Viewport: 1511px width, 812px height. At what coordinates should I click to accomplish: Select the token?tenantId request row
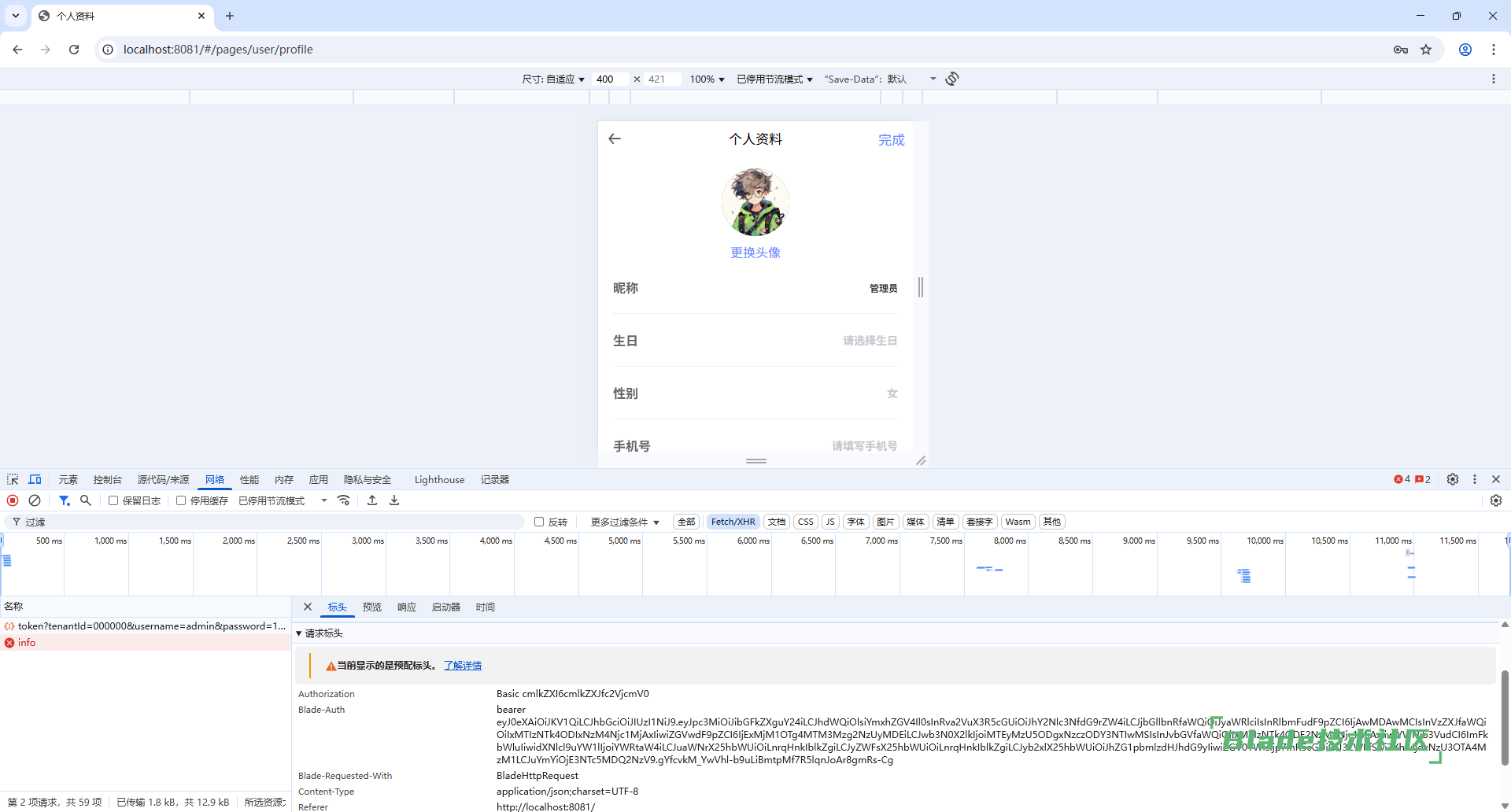coord(146,626)
